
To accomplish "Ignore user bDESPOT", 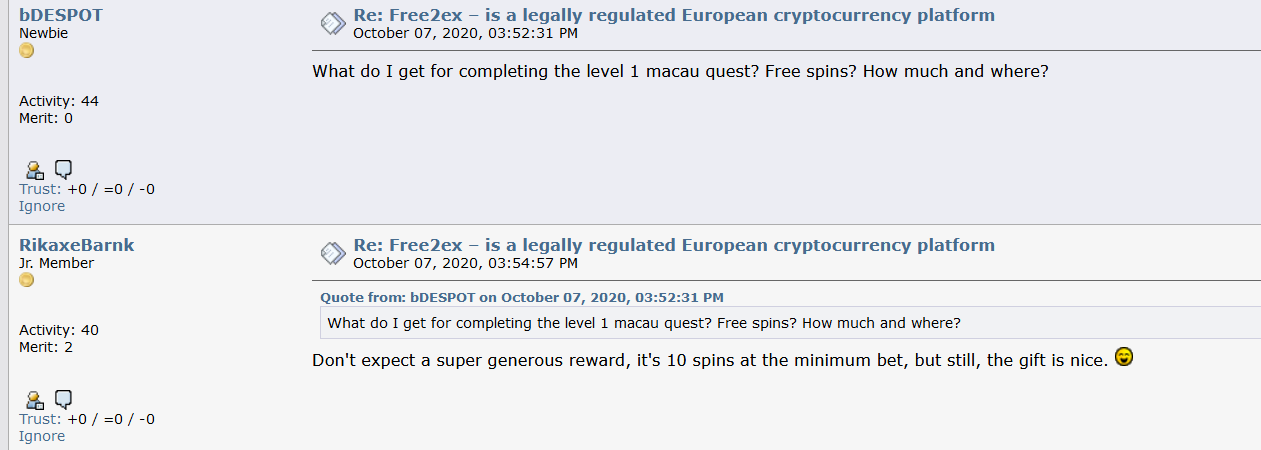I will point(42,206).
